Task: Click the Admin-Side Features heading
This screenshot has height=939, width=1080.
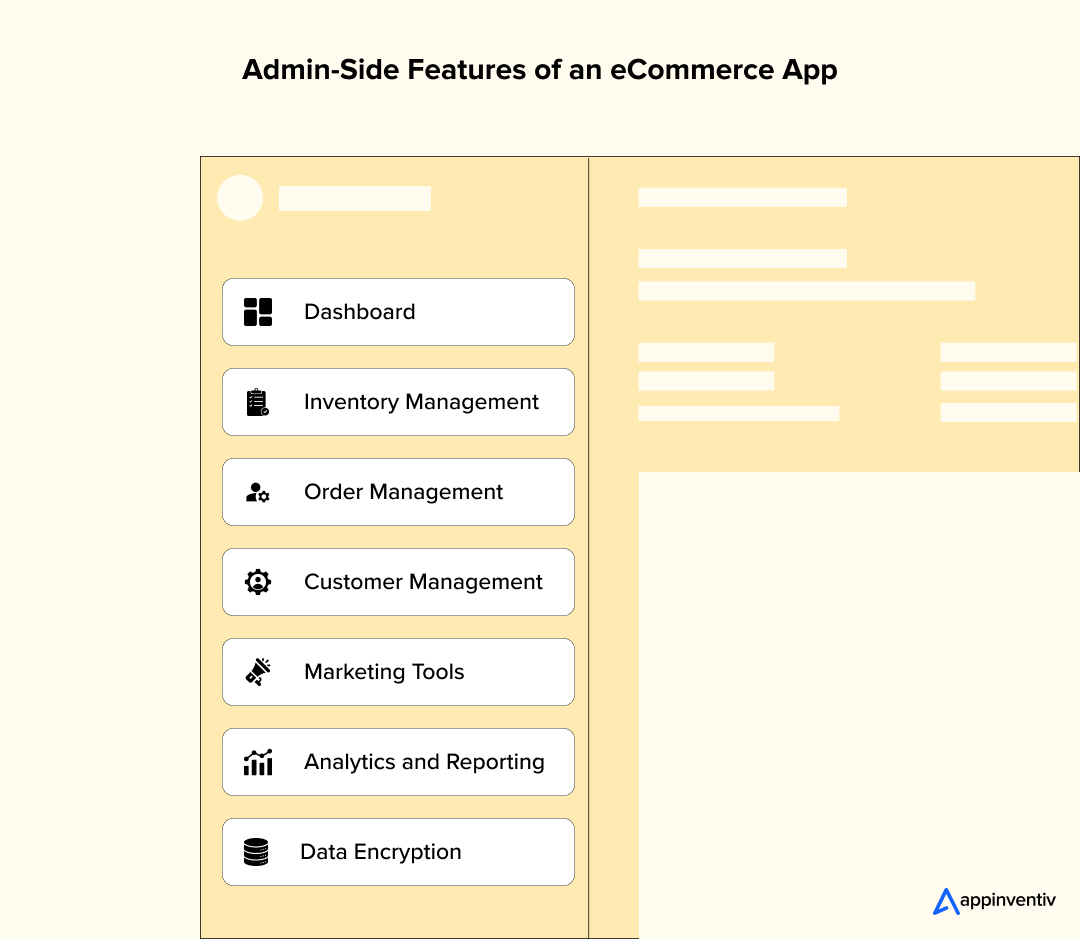Action: click(539, 70)
